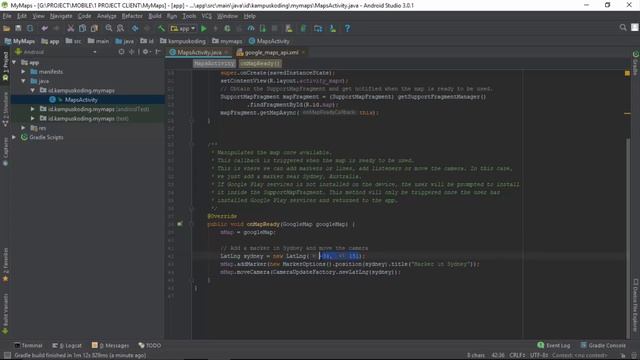Expand id.kampuskoding.mymaps (test) package
Image resolution: width=640 pixels, height=360 pixels.
33,118
